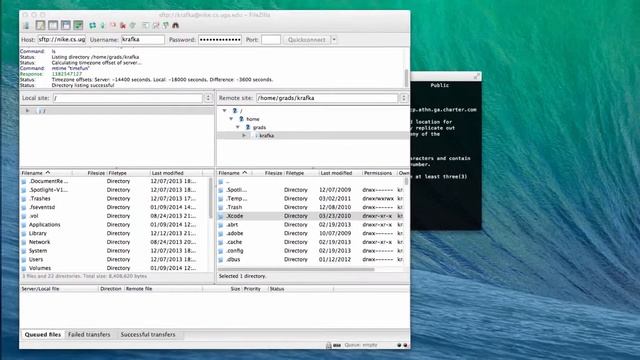The width and height of the screenshot is (640, 360).
Task: Click the remote file list horizontal scrollbar
Action: (296, 269)
